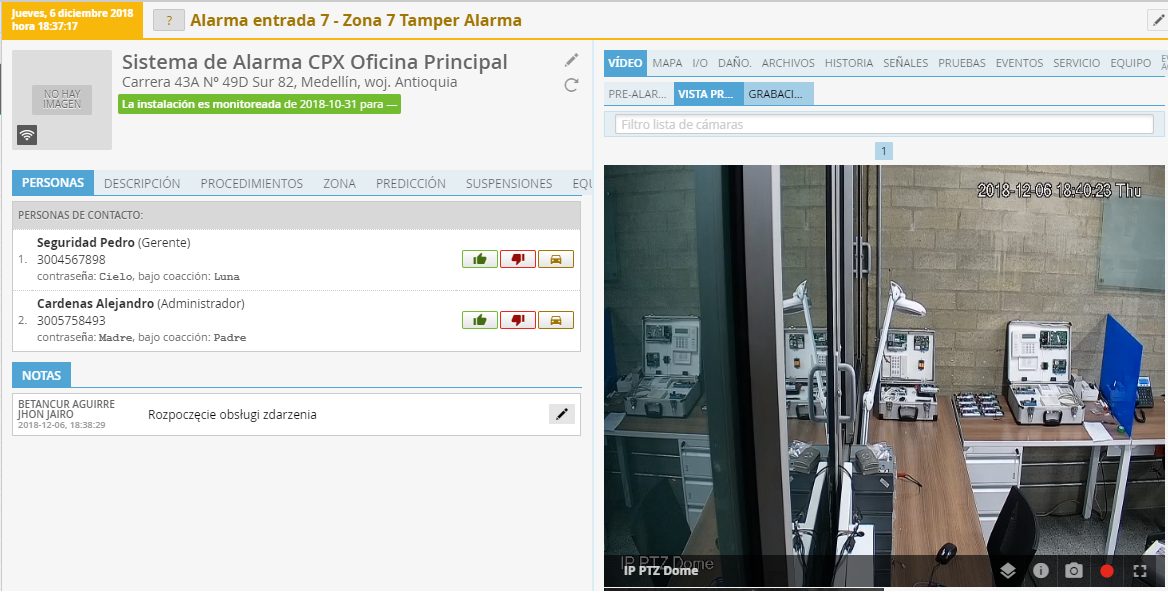
Task: Confirm Cardenas Alejandro with thumbs up
Action: pyautogui.click(x=480, y=320)
